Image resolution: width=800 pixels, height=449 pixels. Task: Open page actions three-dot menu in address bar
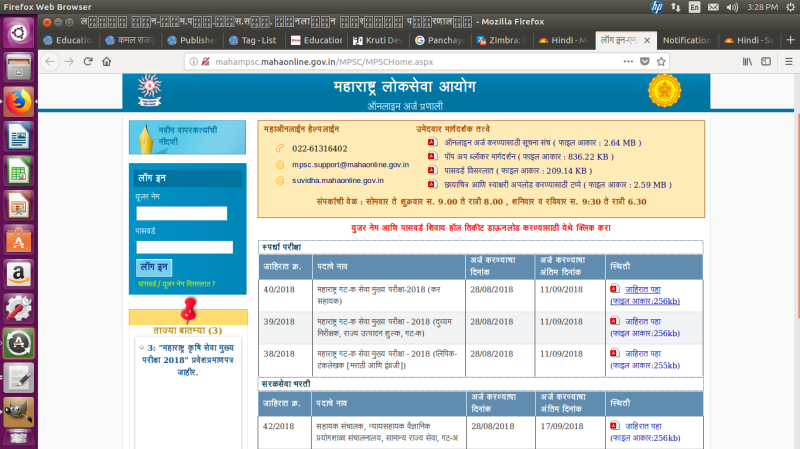[628, 62]
